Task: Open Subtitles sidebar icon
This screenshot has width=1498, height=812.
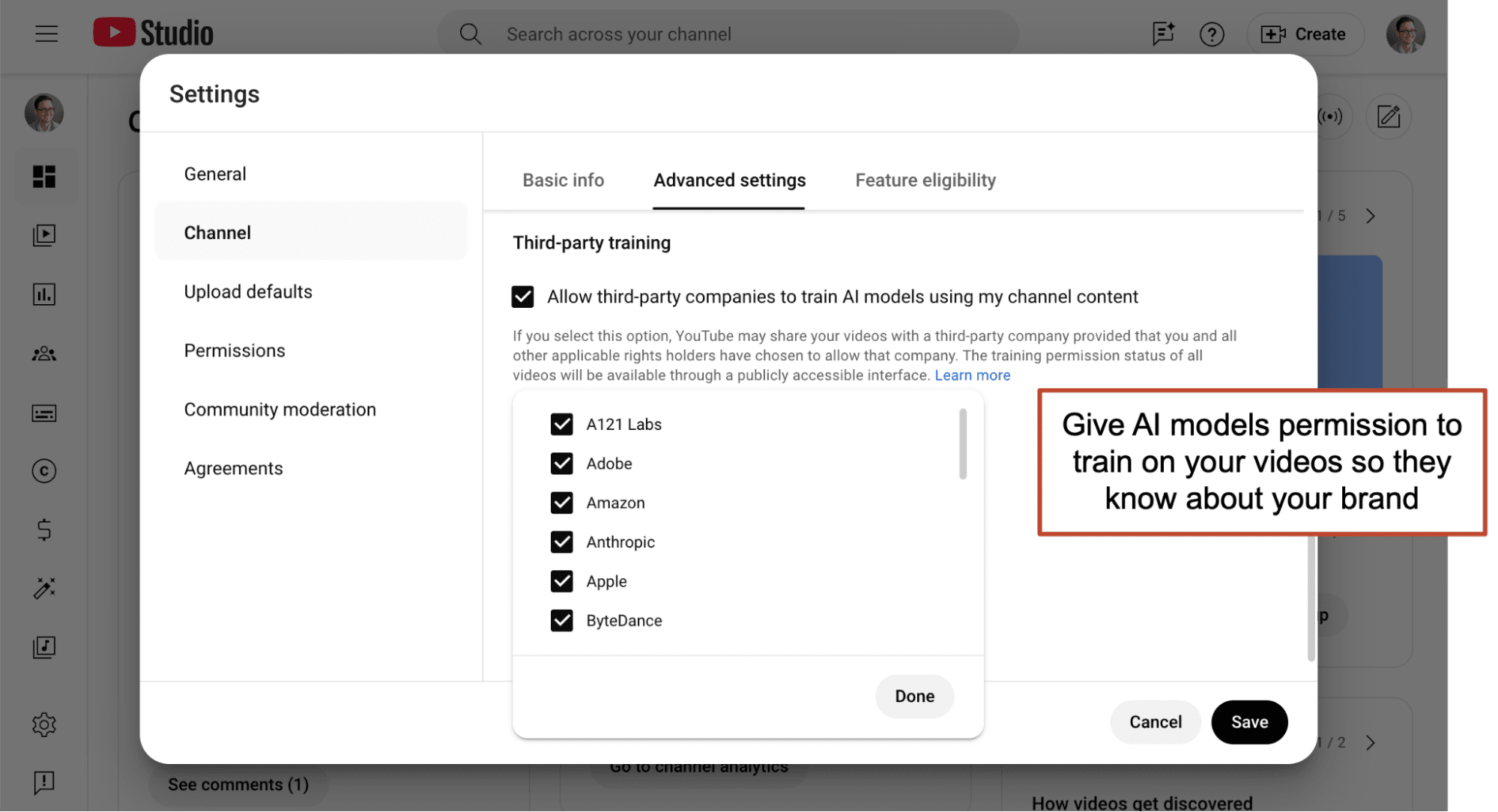Action: pyautogui.click(x=44, y=413)
